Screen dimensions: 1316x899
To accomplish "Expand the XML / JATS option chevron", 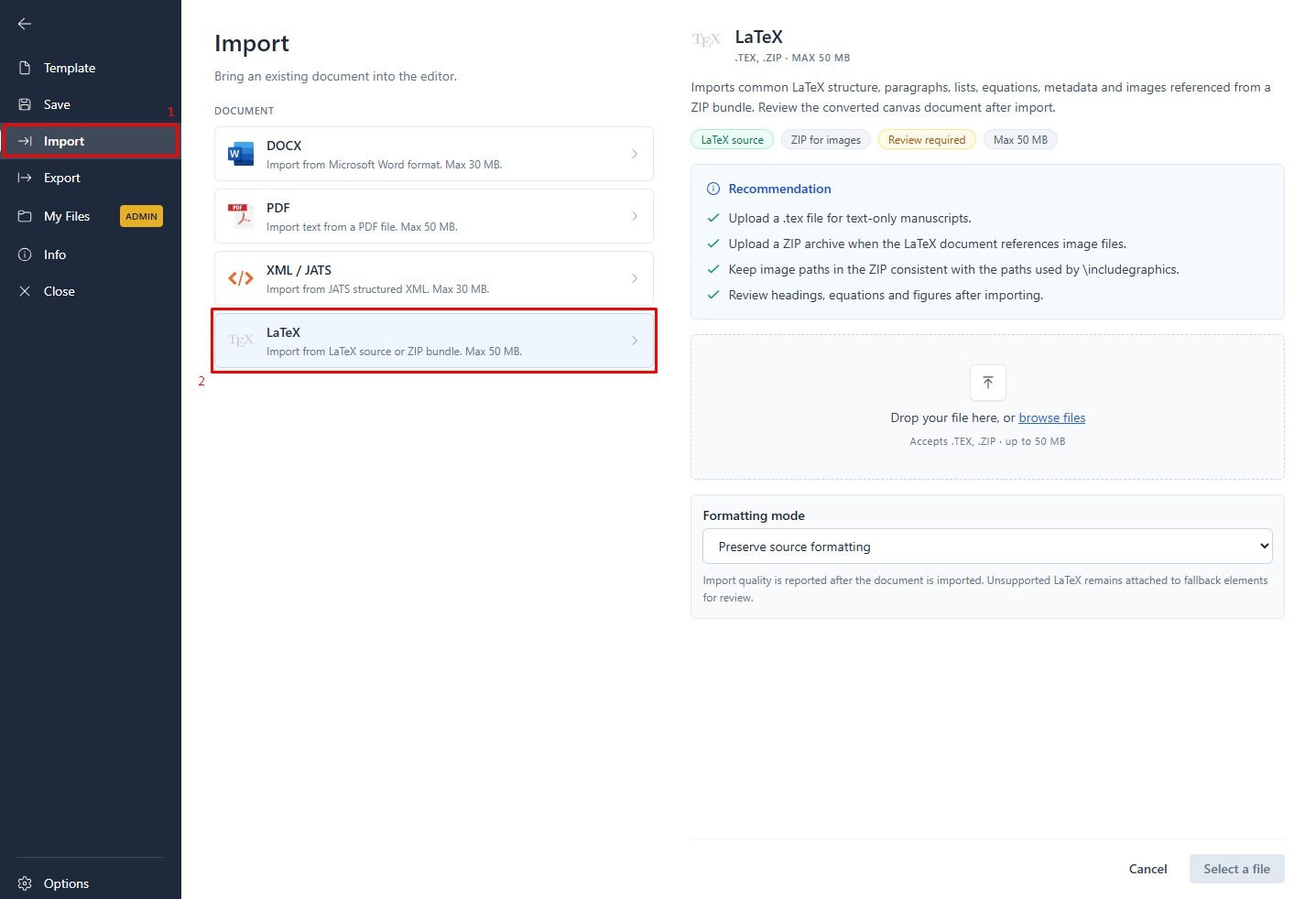I will (635, 278).
